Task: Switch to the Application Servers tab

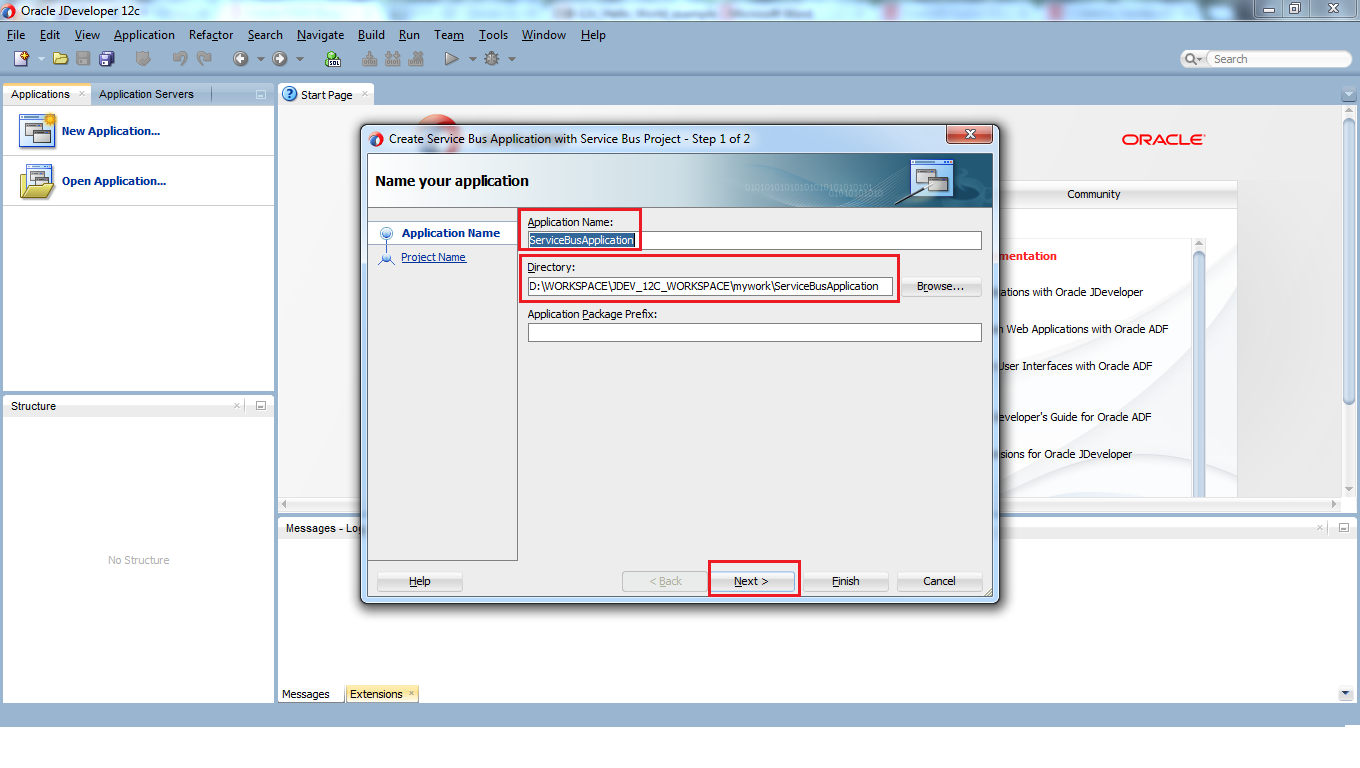Action: pos(146,94)
